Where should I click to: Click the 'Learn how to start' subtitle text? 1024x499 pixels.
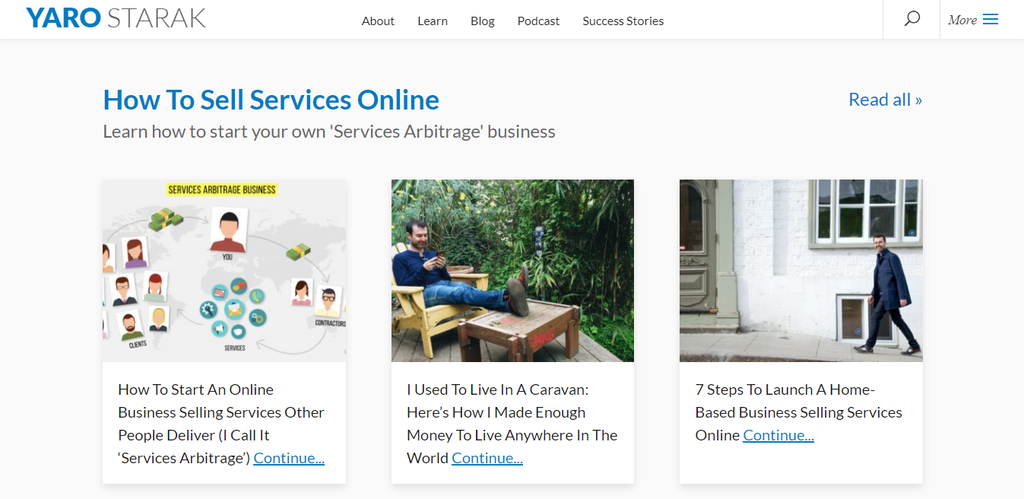tap(329, 131)
